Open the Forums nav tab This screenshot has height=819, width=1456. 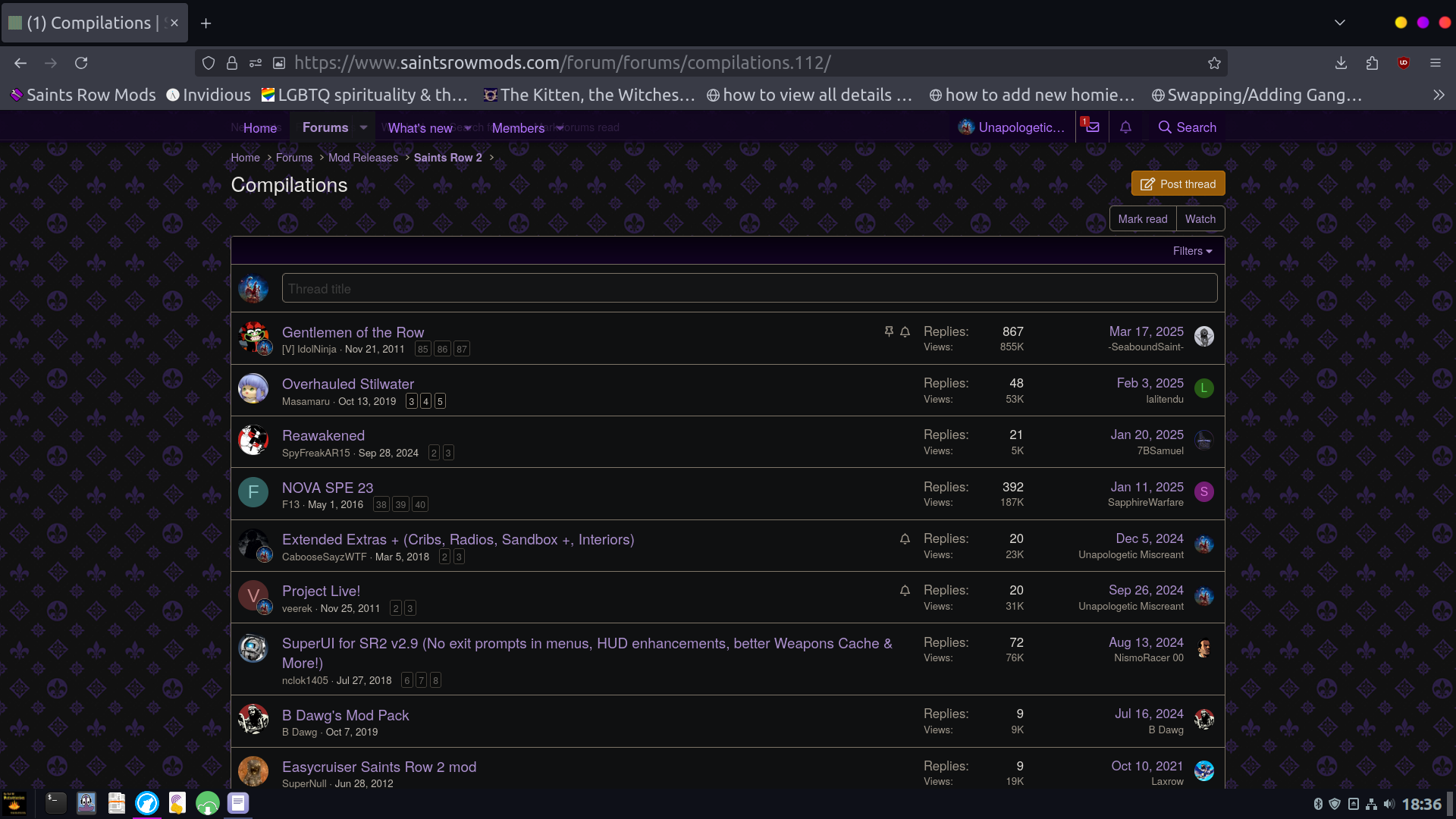(x=325, y=127)
